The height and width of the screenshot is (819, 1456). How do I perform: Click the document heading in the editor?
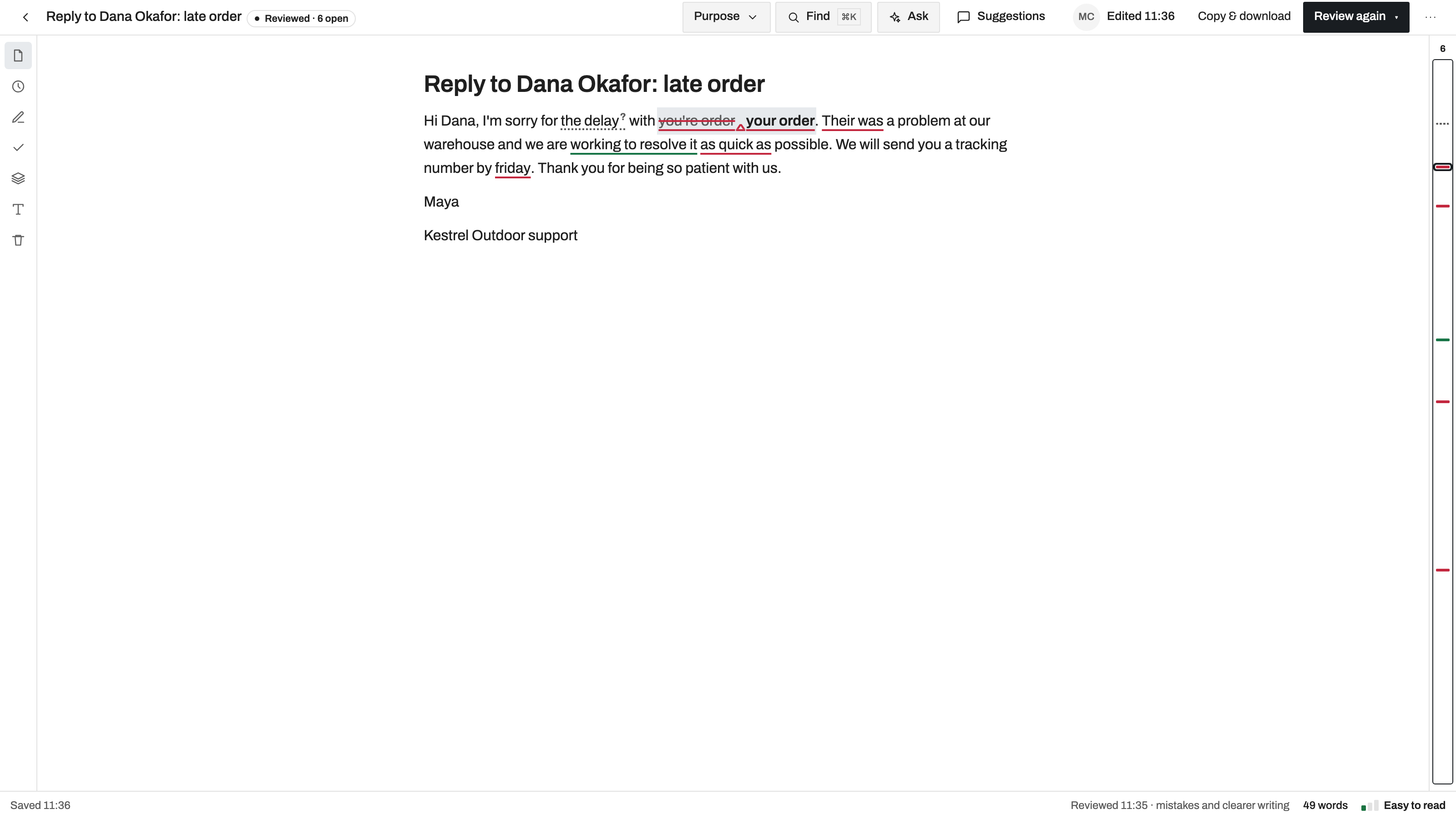(x=594, y=84)
